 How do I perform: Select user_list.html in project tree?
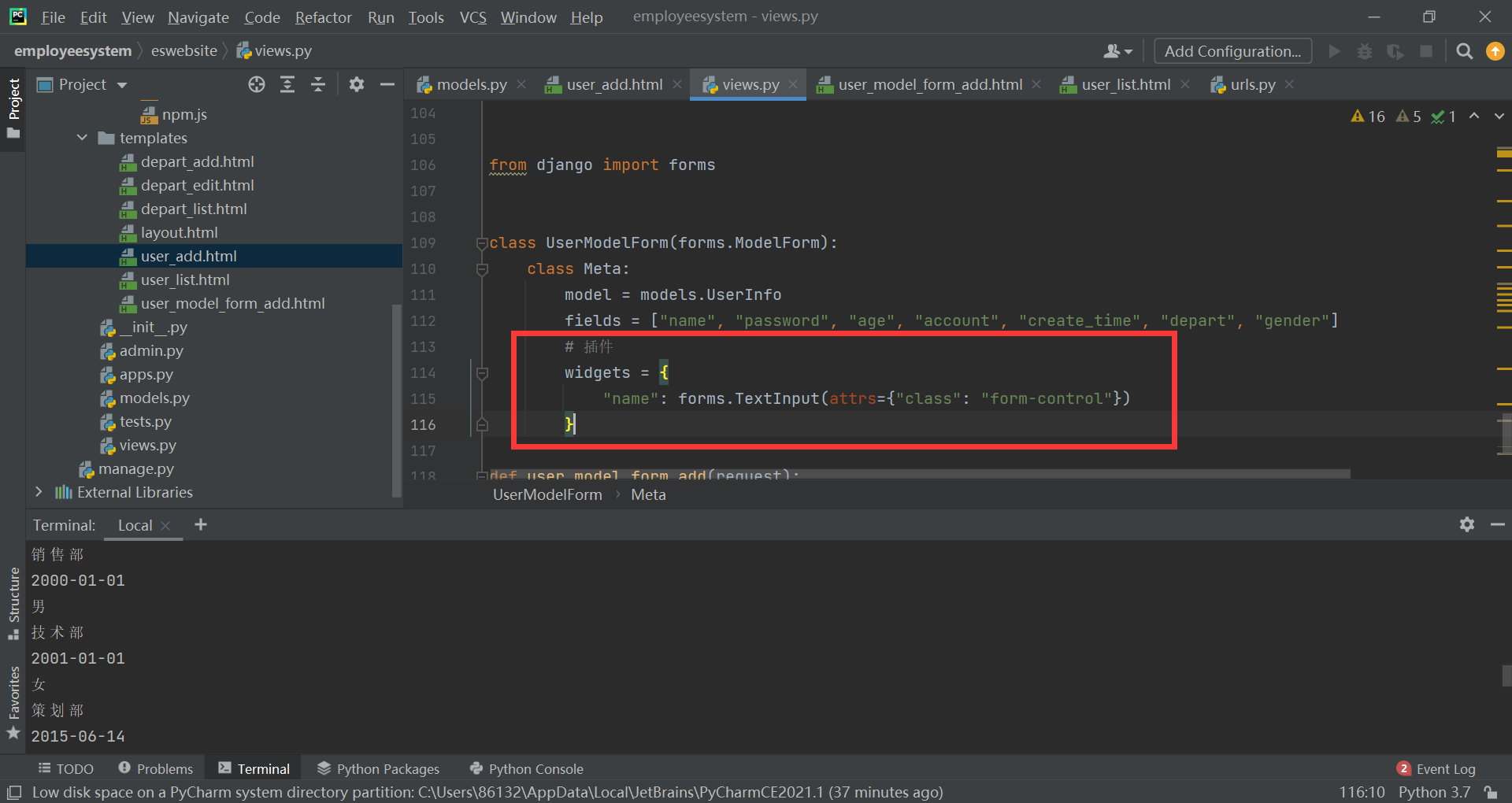185,279
